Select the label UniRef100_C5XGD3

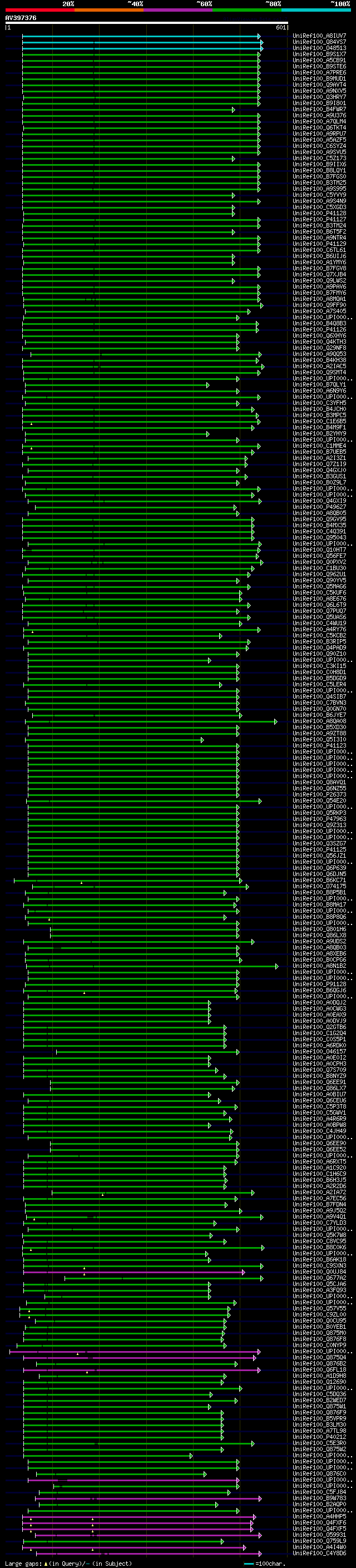[319, 207]
